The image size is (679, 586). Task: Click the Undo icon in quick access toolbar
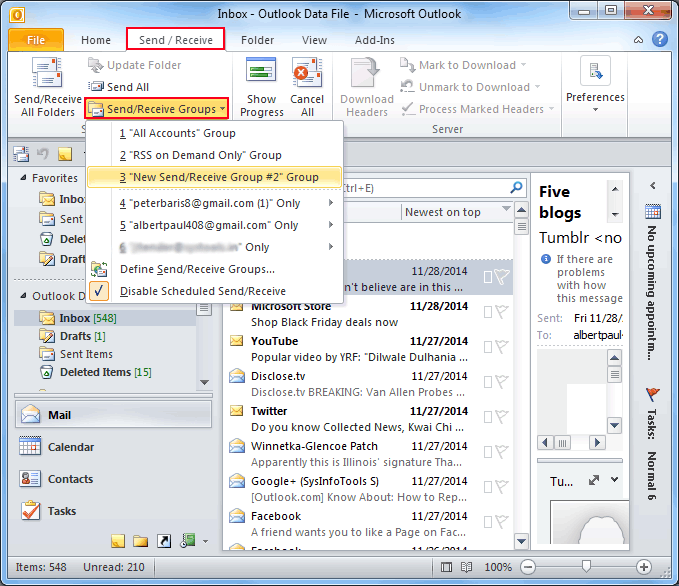pyautogui.click(x=42, y=154)
